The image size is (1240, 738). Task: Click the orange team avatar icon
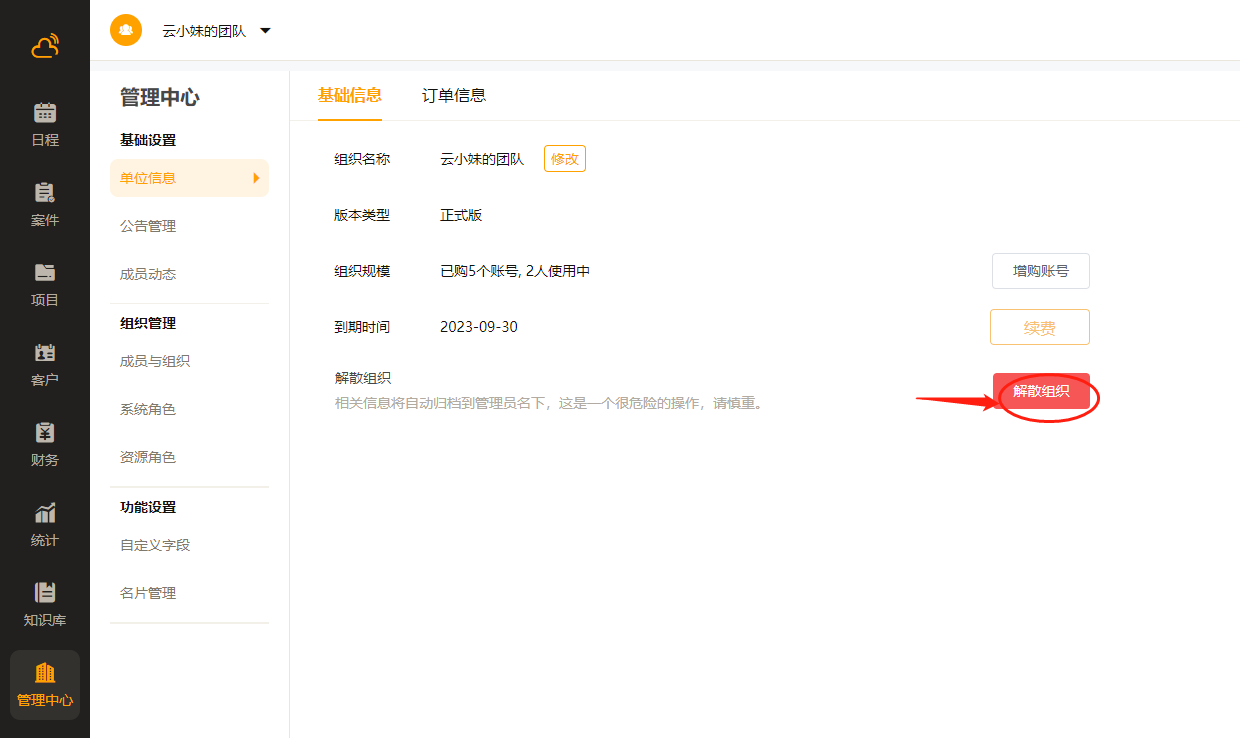(x=126, y=30)
